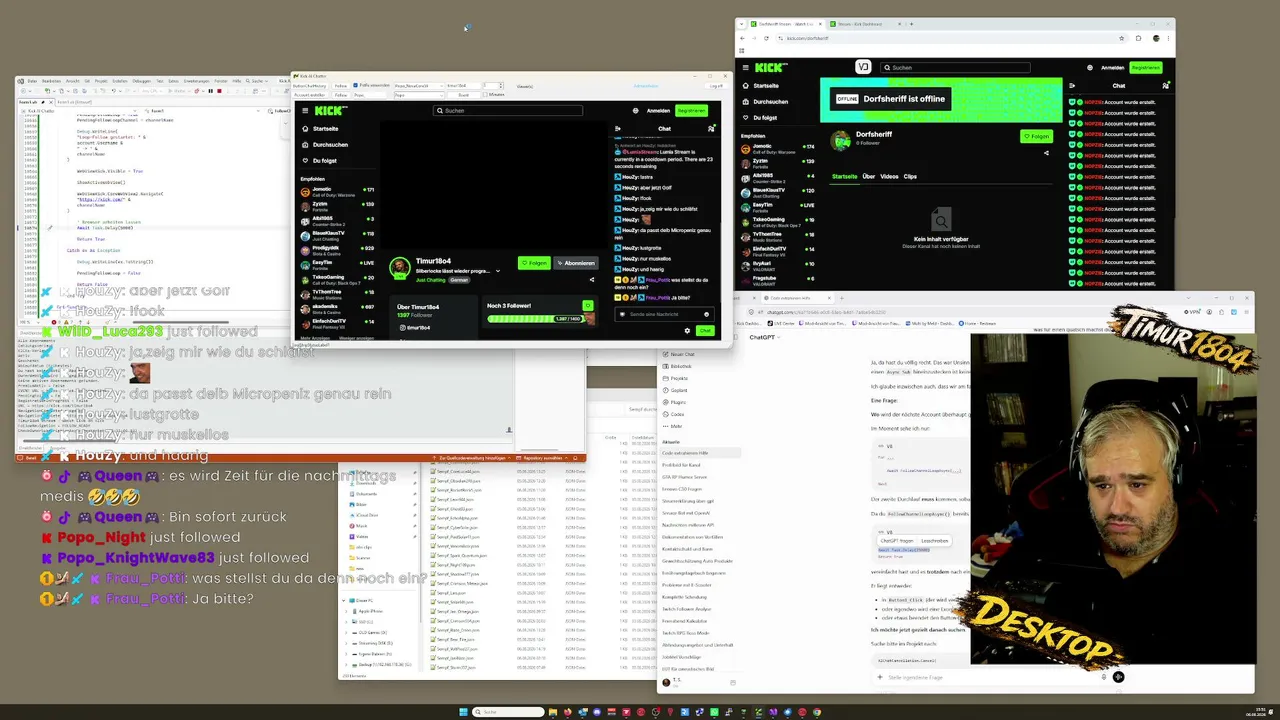Collapse chat panel on Dorfsheriff Kick page
Screen dimensions: 1280x720
[1073, 86]
